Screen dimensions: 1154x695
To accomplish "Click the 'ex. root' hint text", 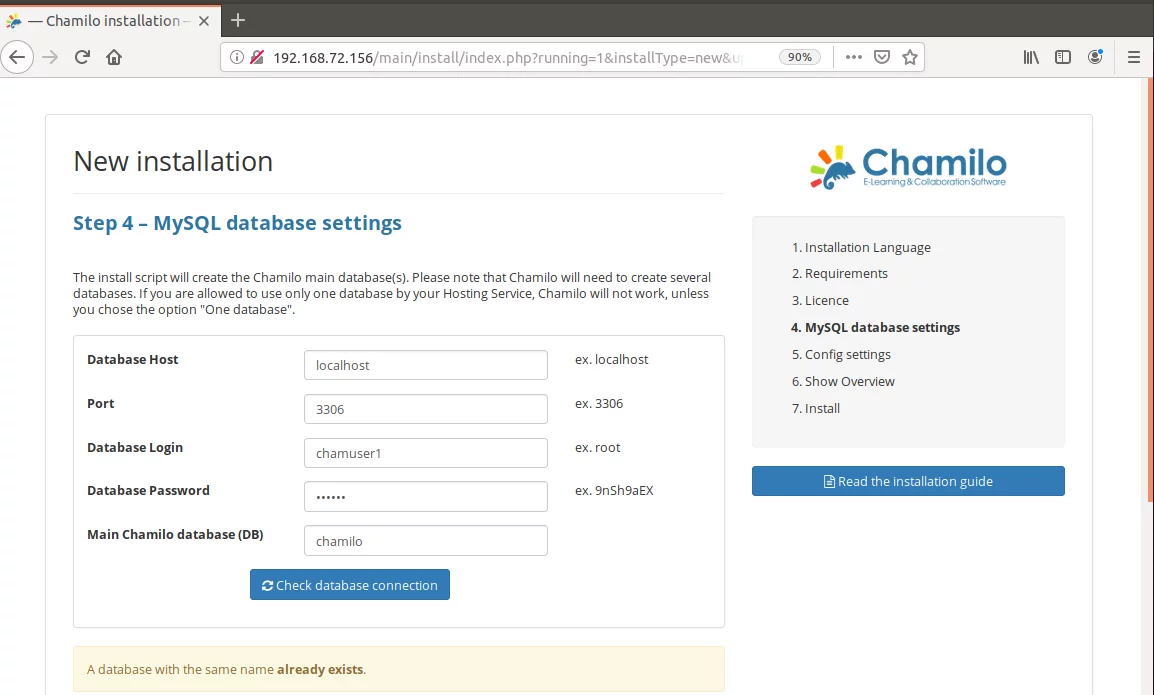I will [x=598, y=448].
